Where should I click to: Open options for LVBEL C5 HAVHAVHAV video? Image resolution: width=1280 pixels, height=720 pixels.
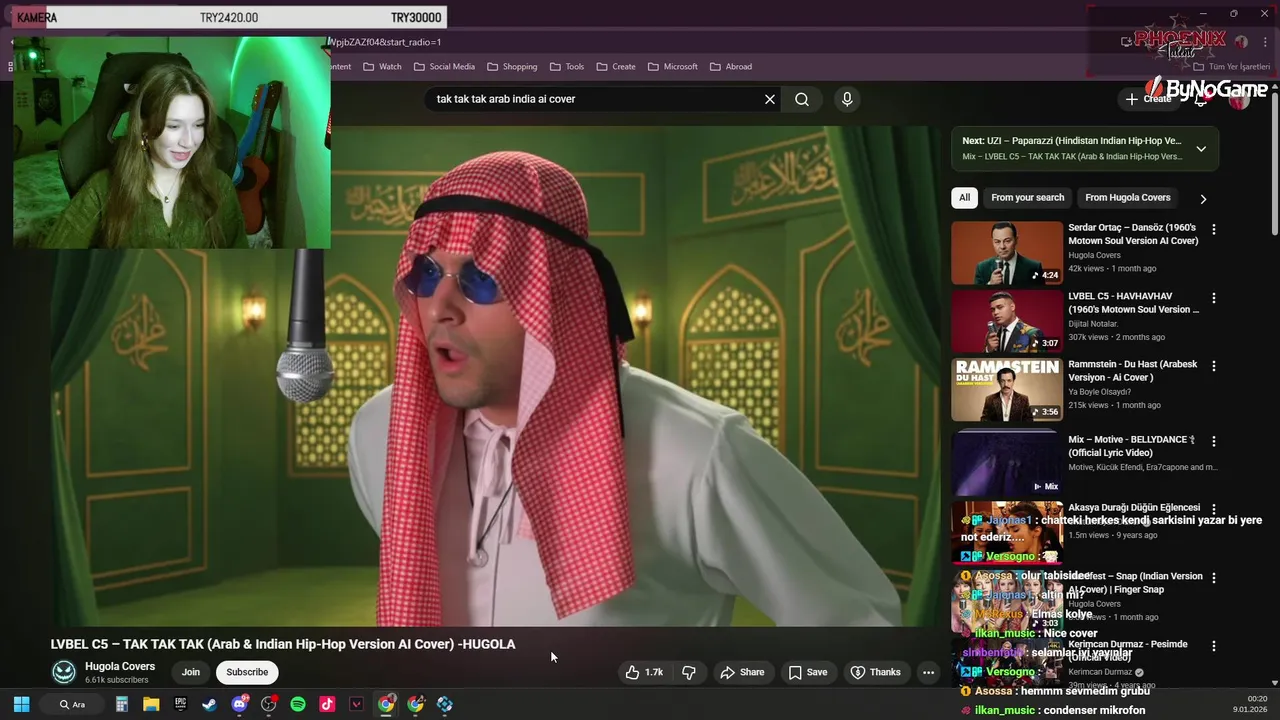(1214, 298)
